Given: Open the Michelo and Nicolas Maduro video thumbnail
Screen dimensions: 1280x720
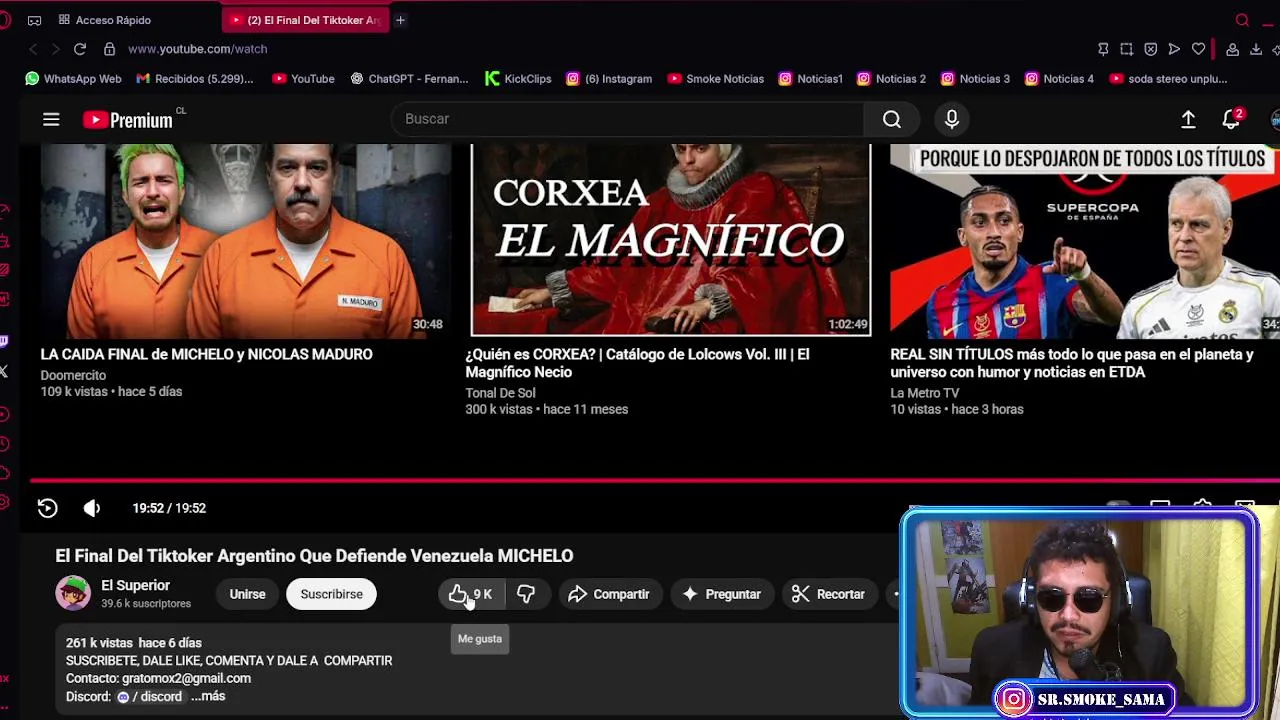Looking at the screenshot, I should click(x=245, y=240).
